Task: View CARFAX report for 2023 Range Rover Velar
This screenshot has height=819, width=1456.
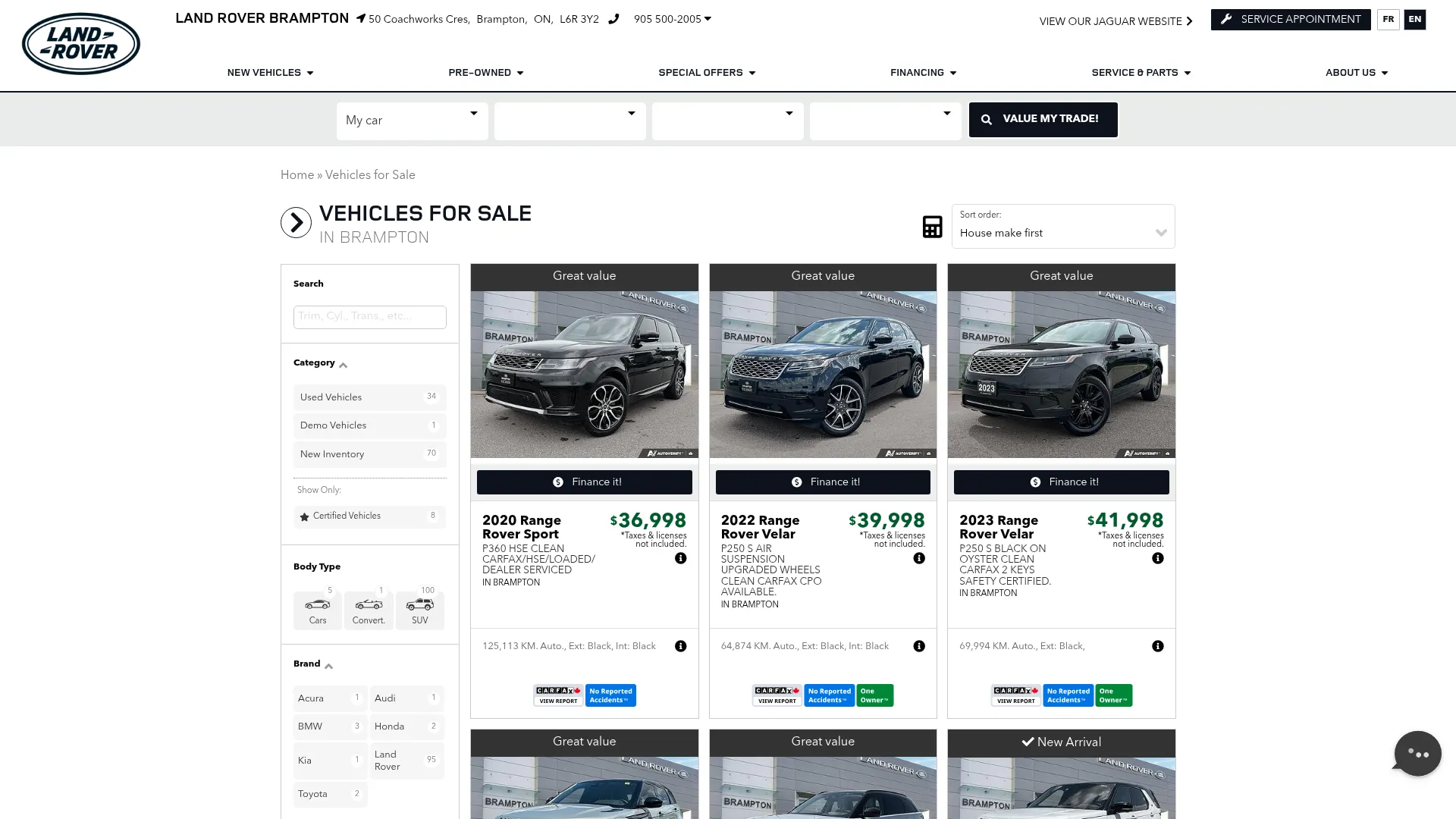Action: click(x=1016, y=695)
